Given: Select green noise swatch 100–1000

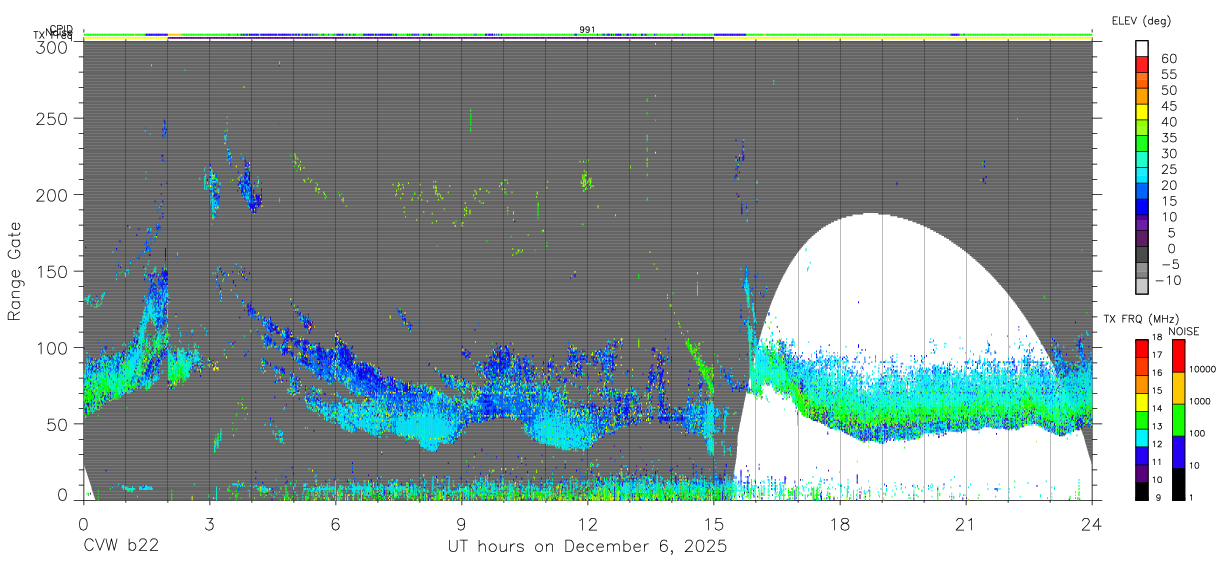Looking at the screenshot, I should (1178, 420).
